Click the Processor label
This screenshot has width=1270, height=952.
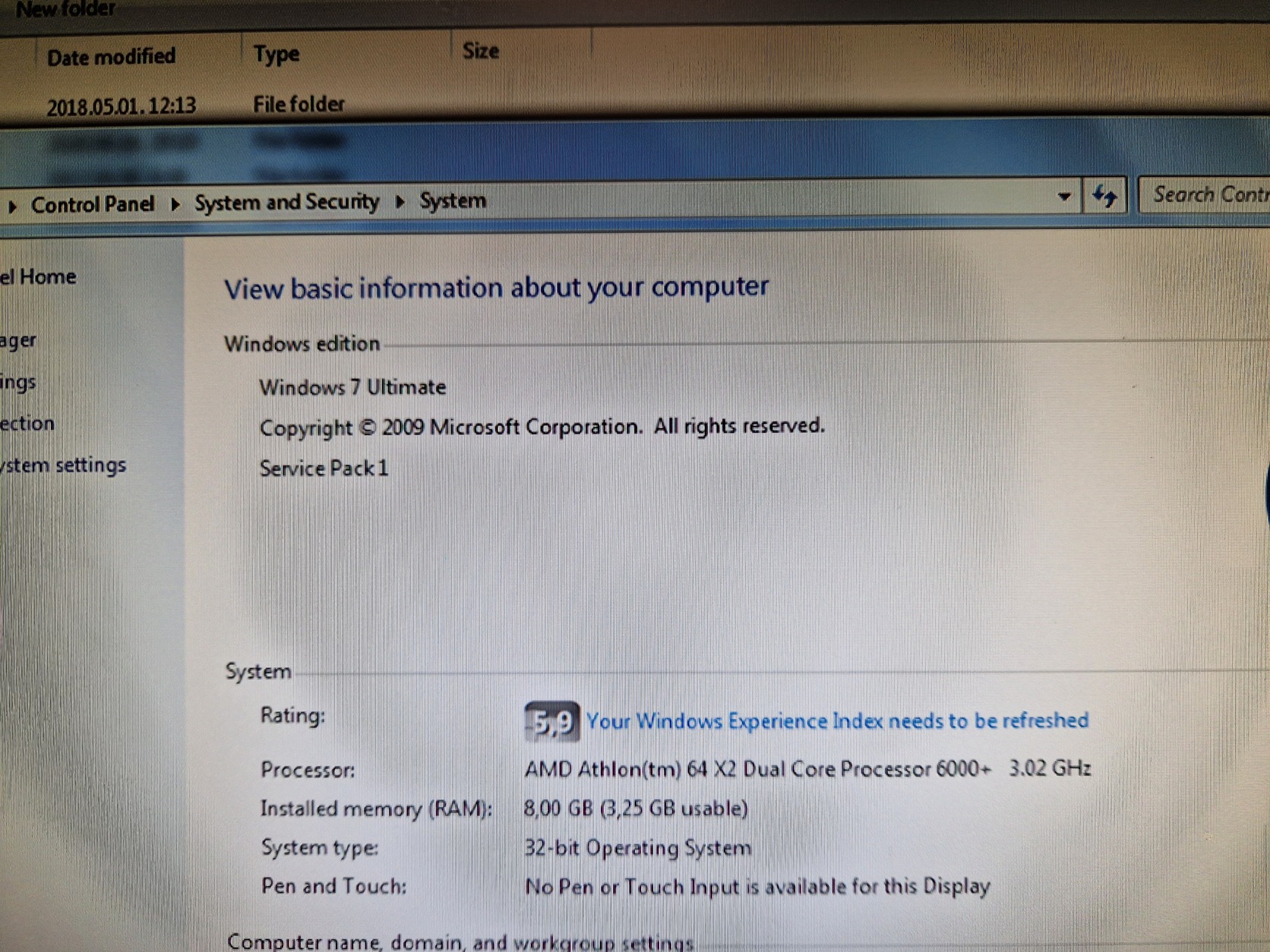[x=308, y=770]
